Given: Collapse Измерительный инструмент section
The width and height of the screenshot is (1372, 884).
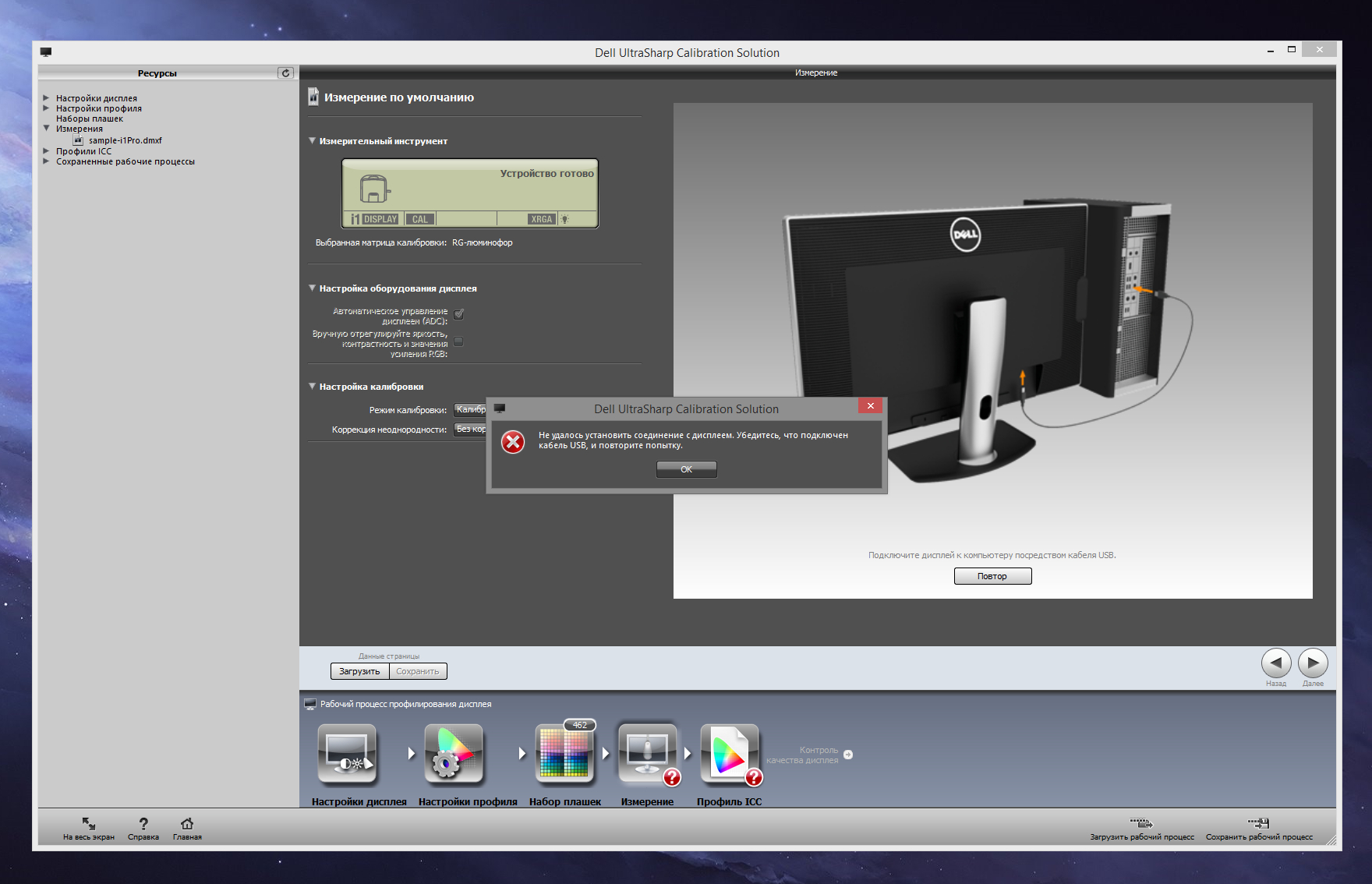Looking at the screenshot, I should tap(313, 140).
